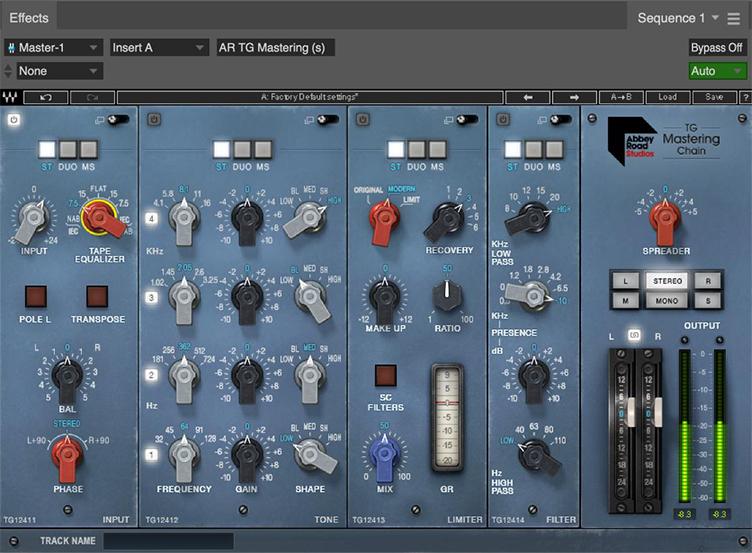Flip the Input module expand switch

[118, 119]
